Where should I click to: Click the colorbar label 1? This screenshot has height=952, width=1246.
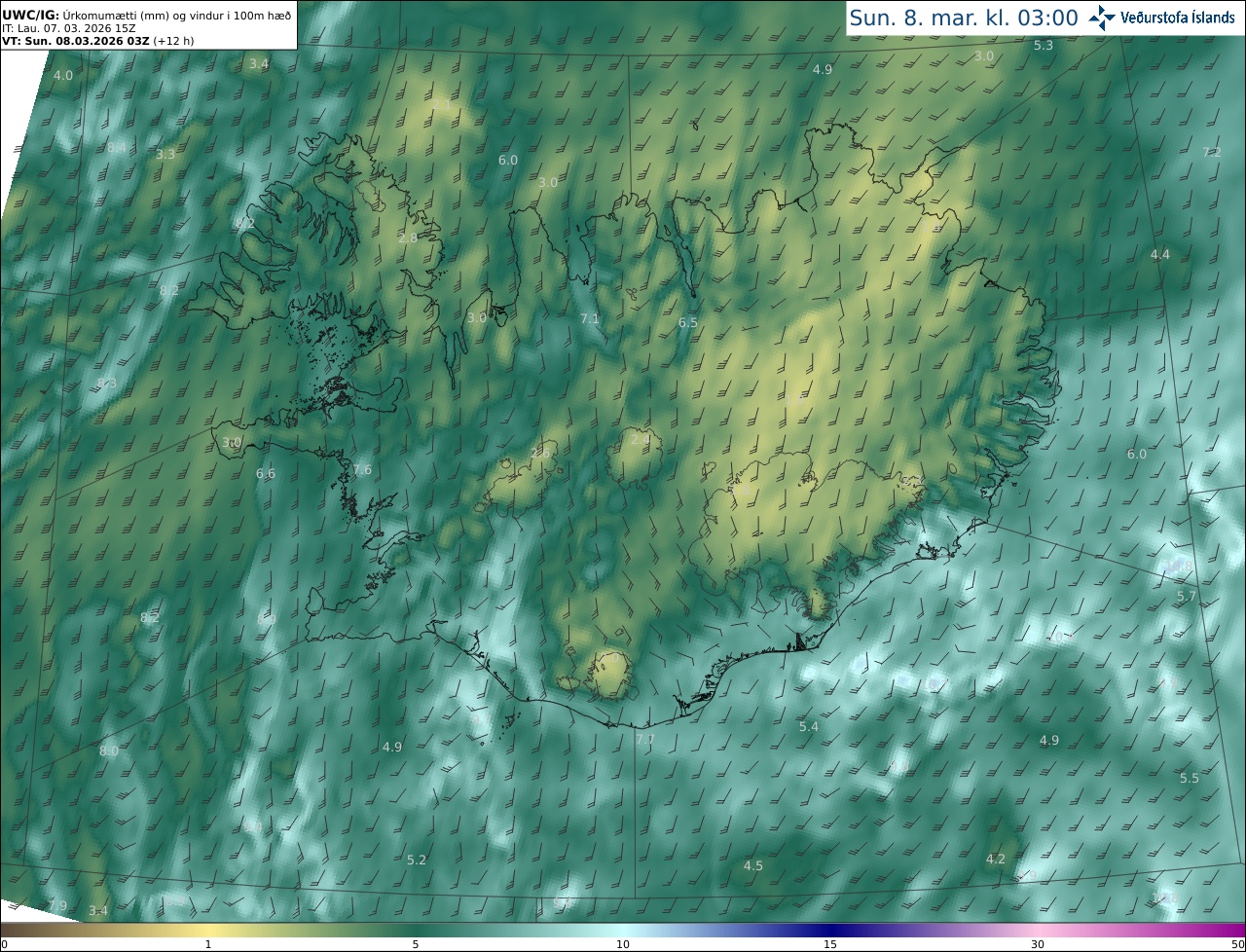(207, 944)
